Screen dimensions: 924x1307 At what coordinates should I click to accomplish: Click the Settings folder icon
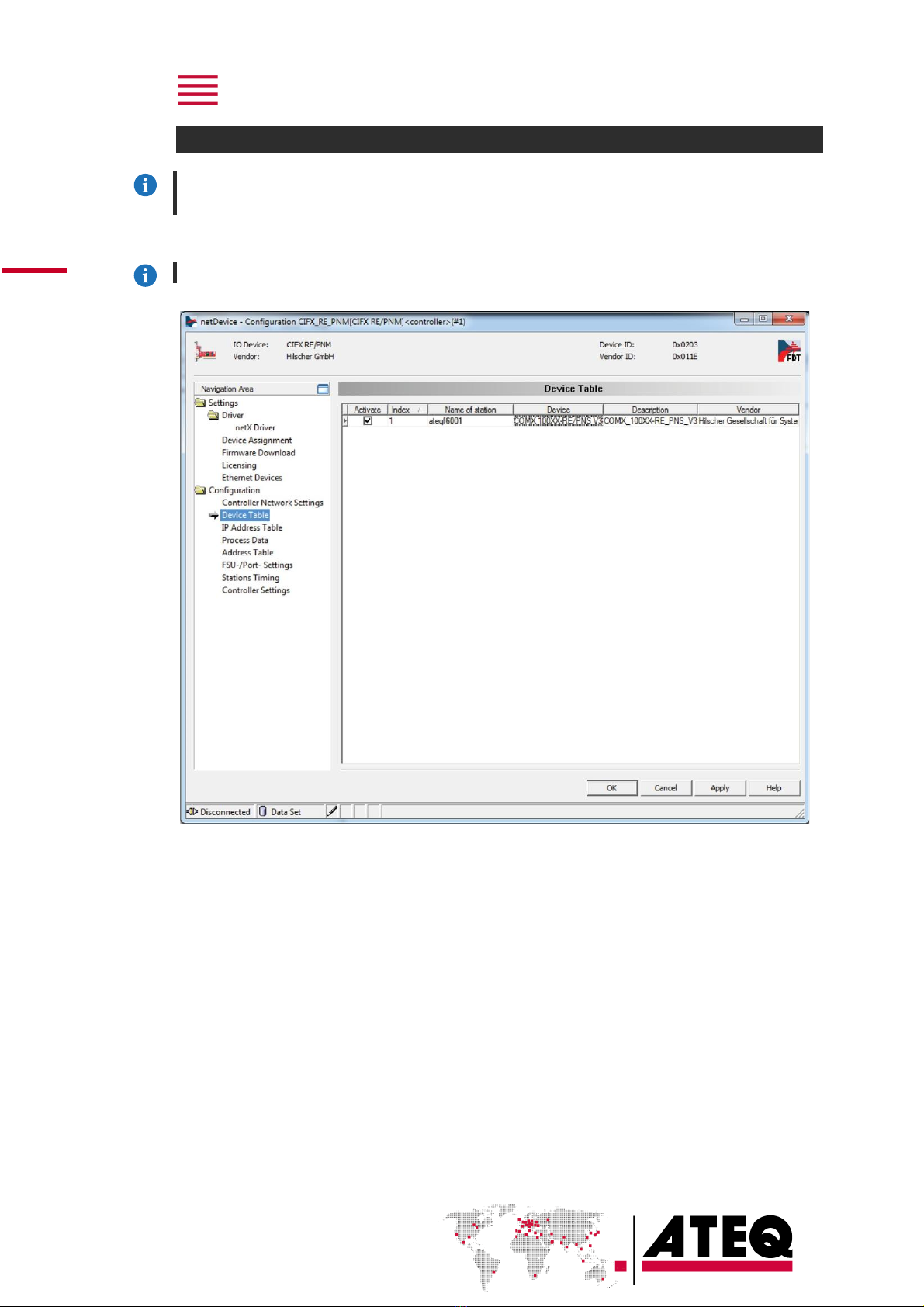200,403
